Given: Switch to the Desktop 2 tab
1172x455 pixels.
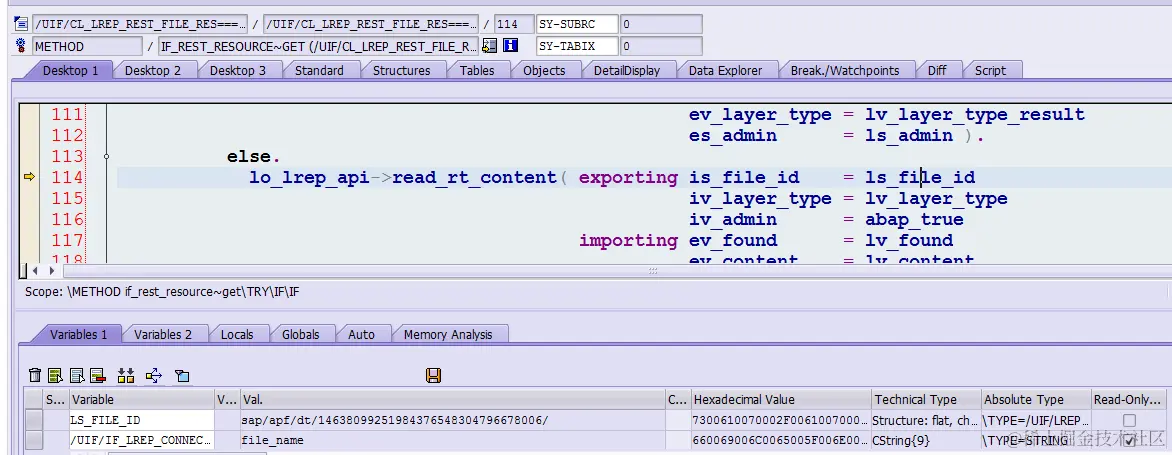Looking at the screenshot, I should [152, 70].
